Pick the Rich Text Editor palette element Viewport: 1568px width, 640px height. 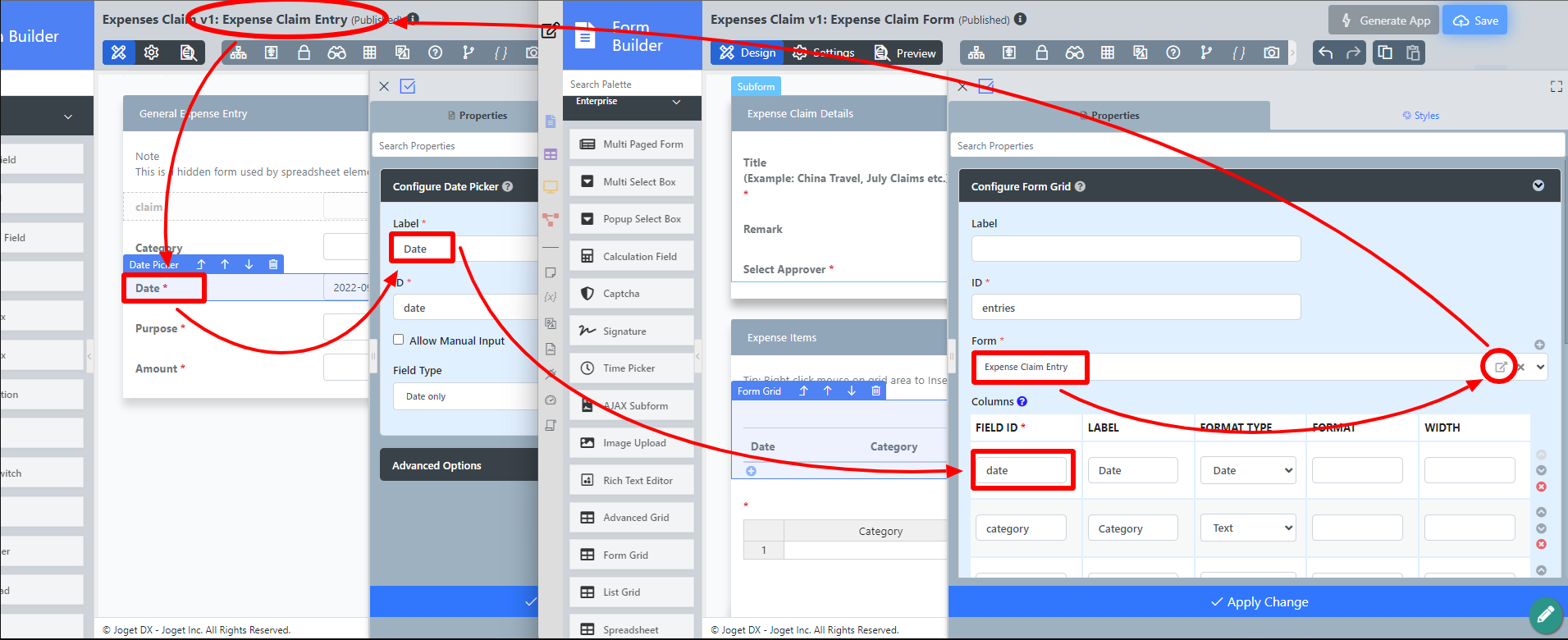pos(632,480)
